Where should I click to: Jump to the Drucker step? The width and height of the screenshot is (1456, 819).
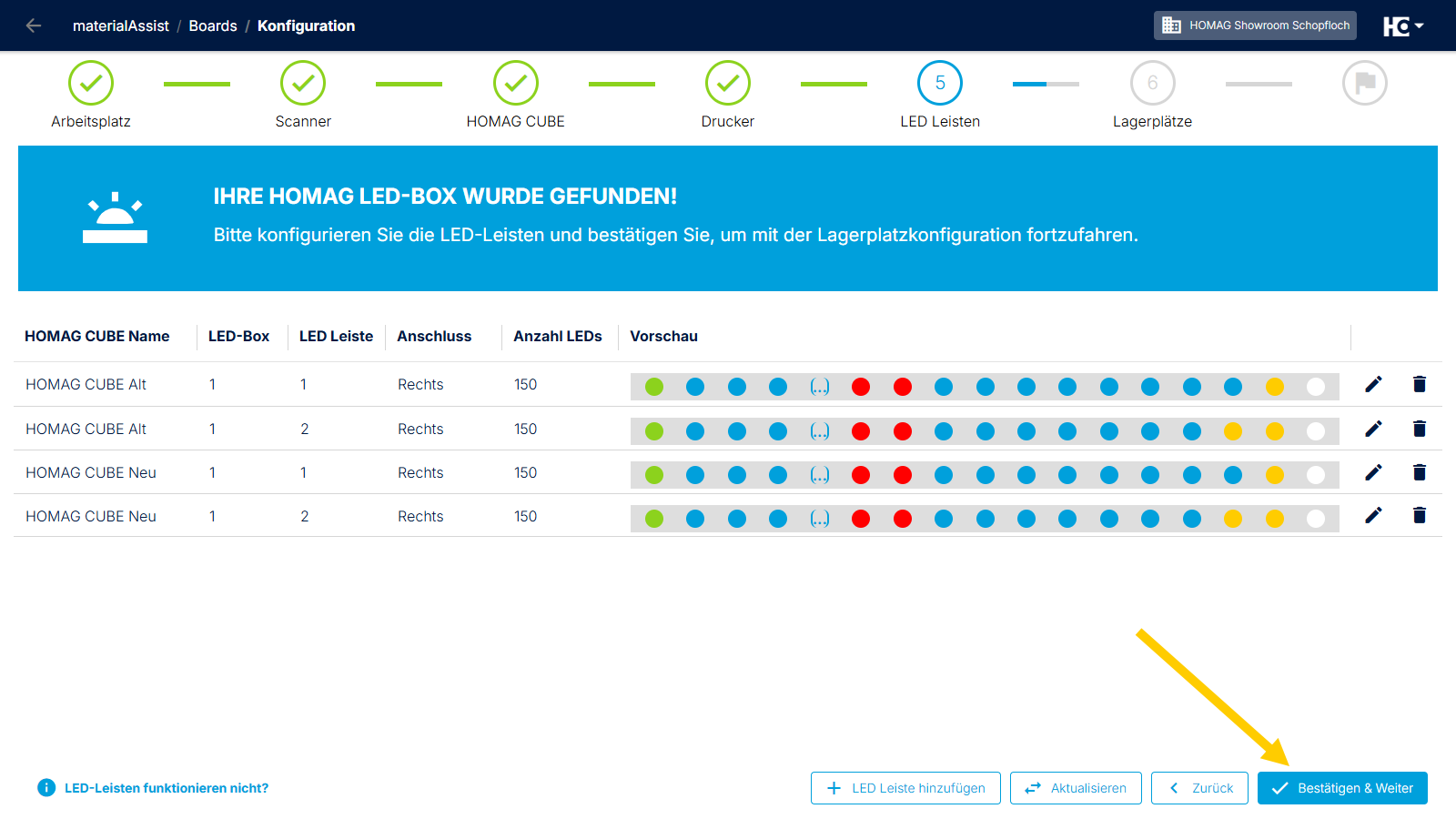coord(728,83)
